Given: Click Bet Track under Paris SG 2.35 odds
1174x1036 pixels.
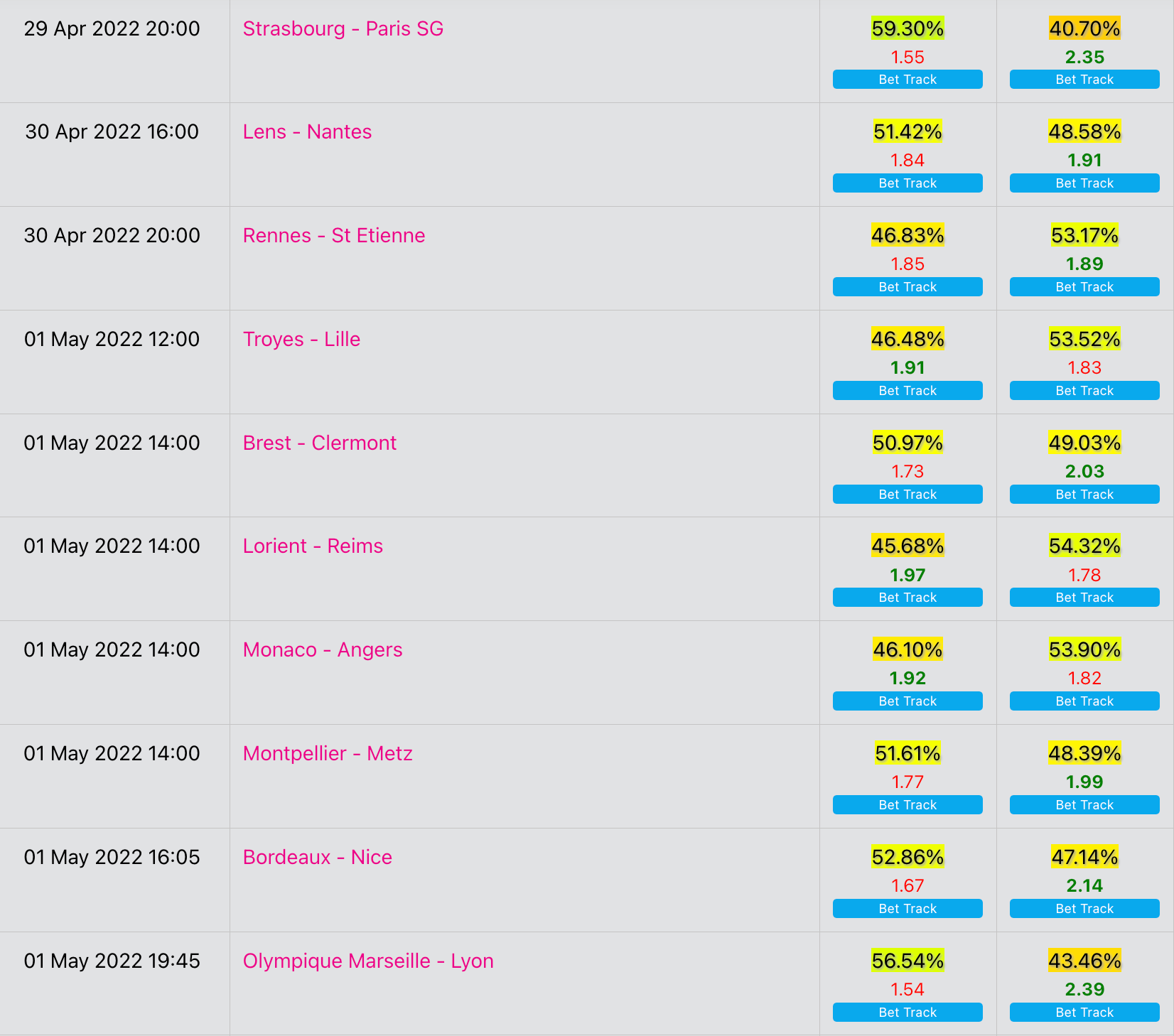Looking at the screenshot, I should (x=1084, y=80).
